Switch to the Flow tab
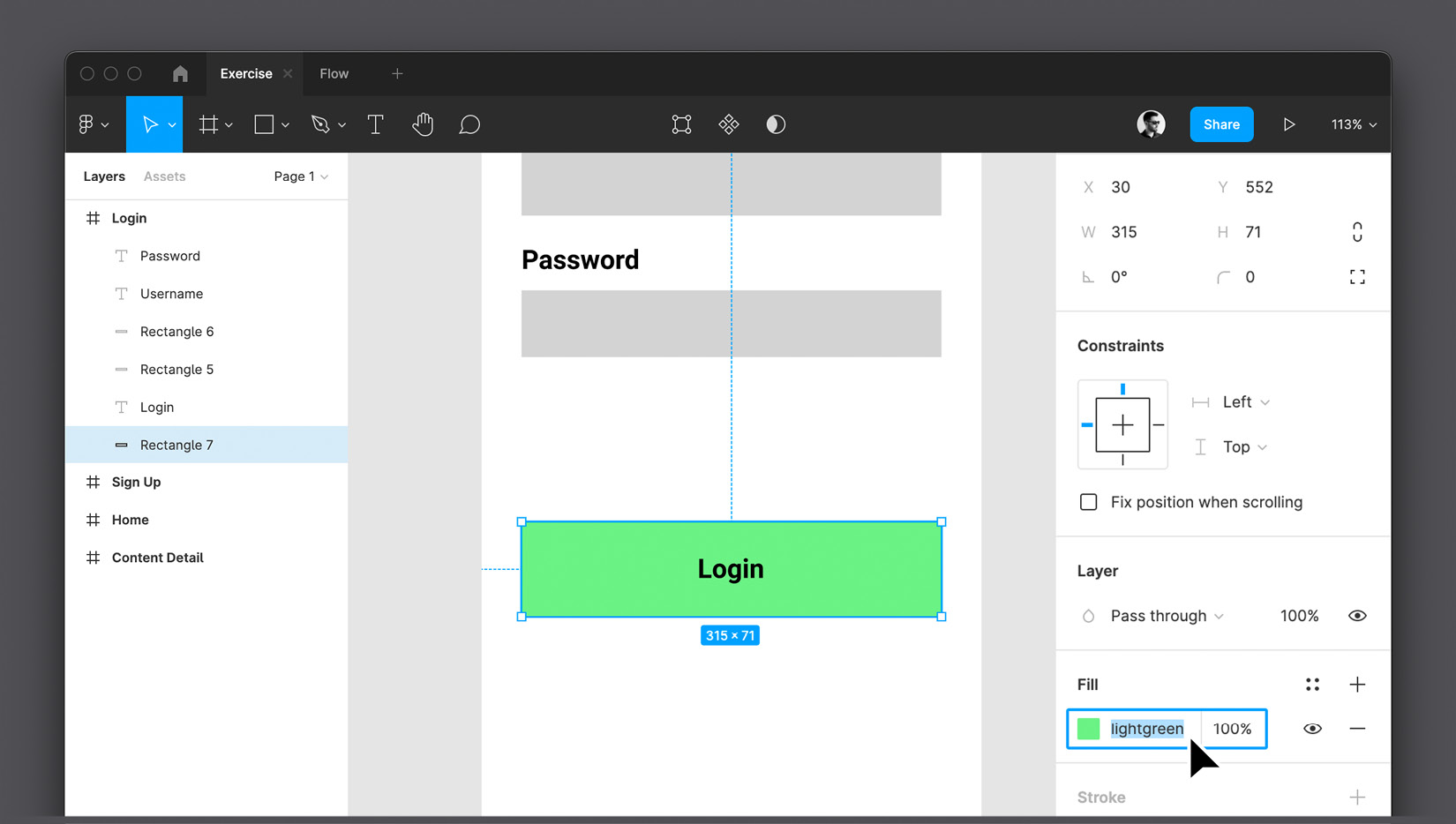 [334, 73]
